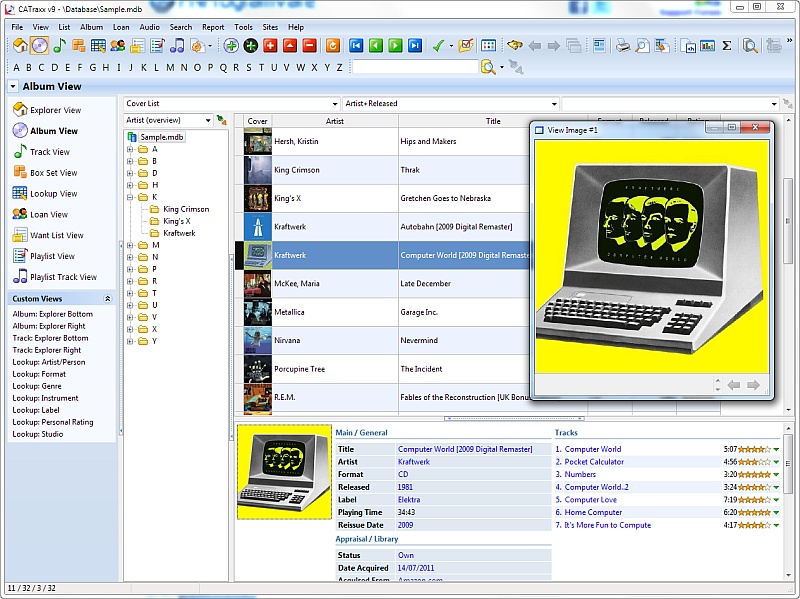The height and width of the screenshot is (599, 800).
Task: Click the green music note toolbar icon
Action: pos(59,46)
